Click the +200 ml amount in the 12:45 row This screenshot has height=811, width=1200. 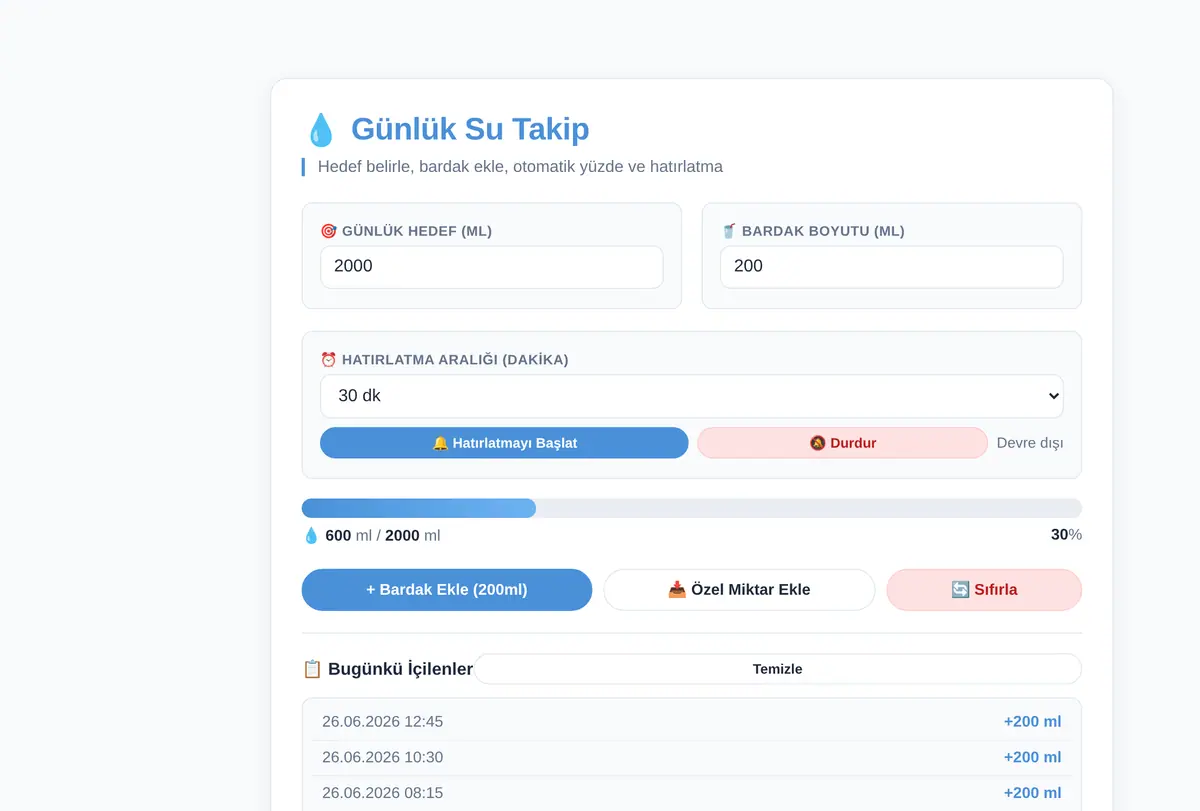1033,722
